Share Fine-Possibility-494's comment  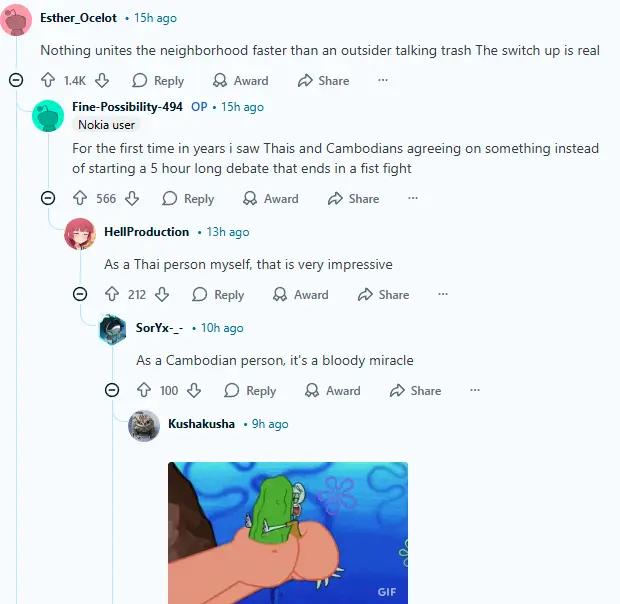pyautogui.click(x=353, y=198)
